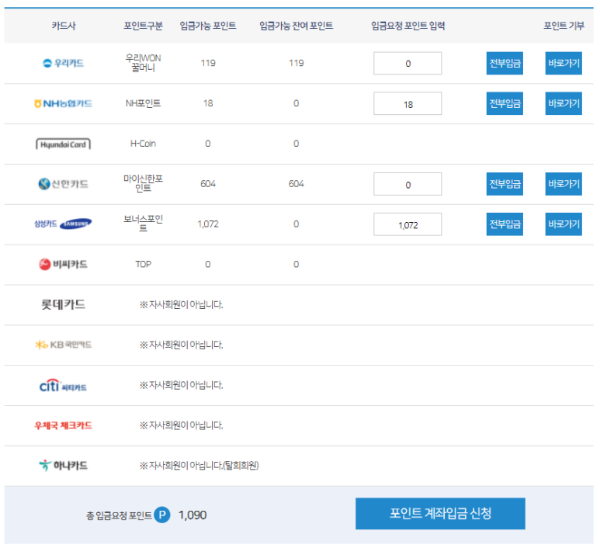Select 마이신한포인트 point type text
Screen dimensions: 600x550
(x=143, y=184)
